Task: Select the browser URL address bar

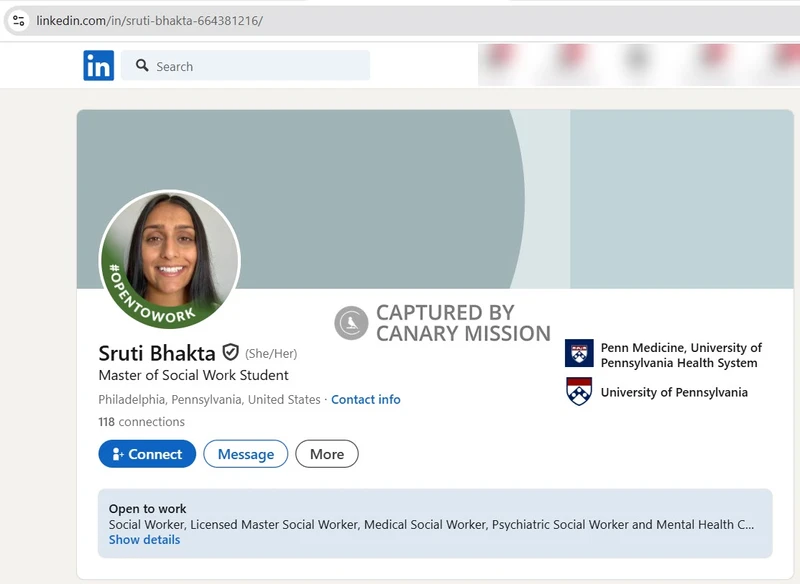Action: [x=400, y=20]
